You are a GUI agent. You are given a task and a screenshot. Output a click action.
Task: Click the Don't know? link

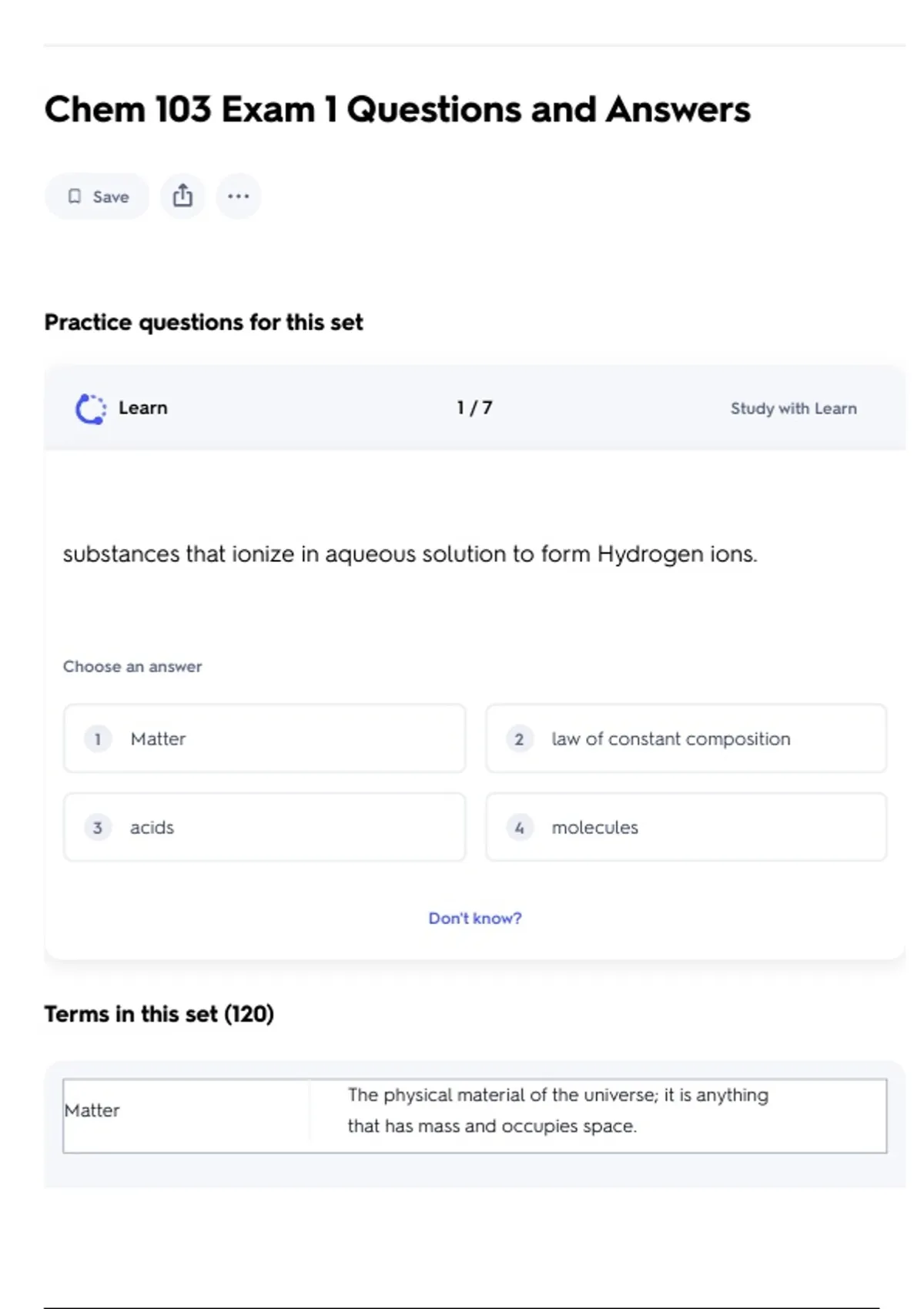click(475, 918)
